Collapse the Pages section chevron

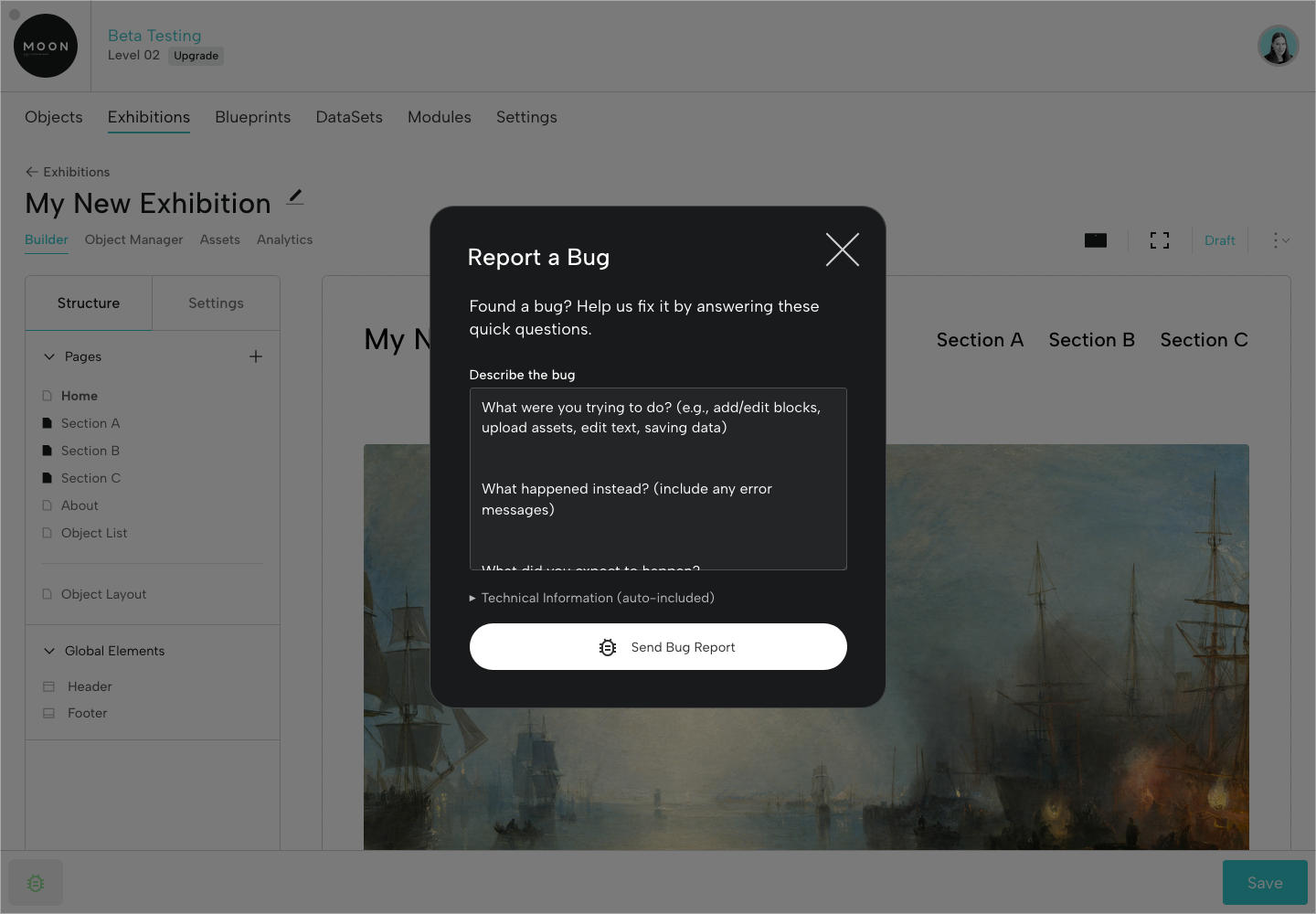click(x=49, y=356)
